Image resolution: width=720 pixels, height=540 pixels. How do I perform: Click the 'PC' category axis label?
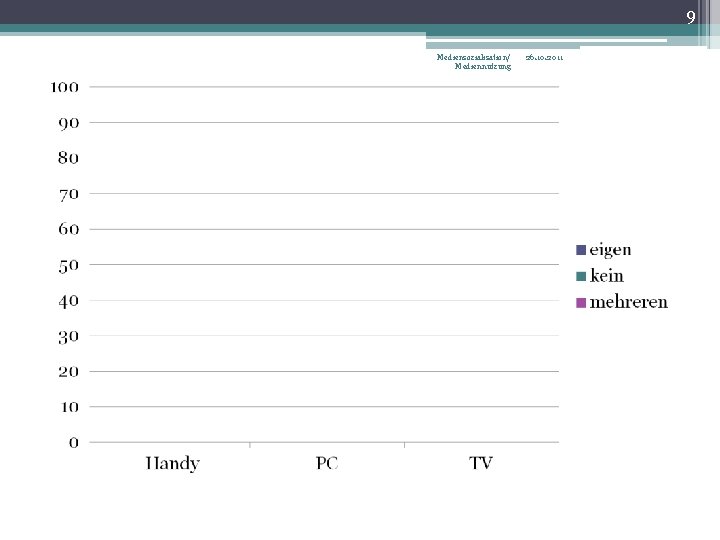tap(327, 463)
